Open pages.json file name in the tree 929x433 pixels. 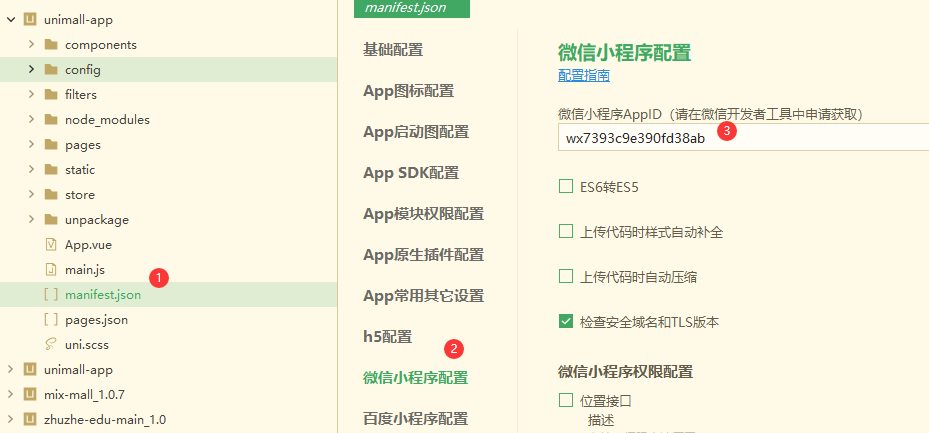[97, 320]
